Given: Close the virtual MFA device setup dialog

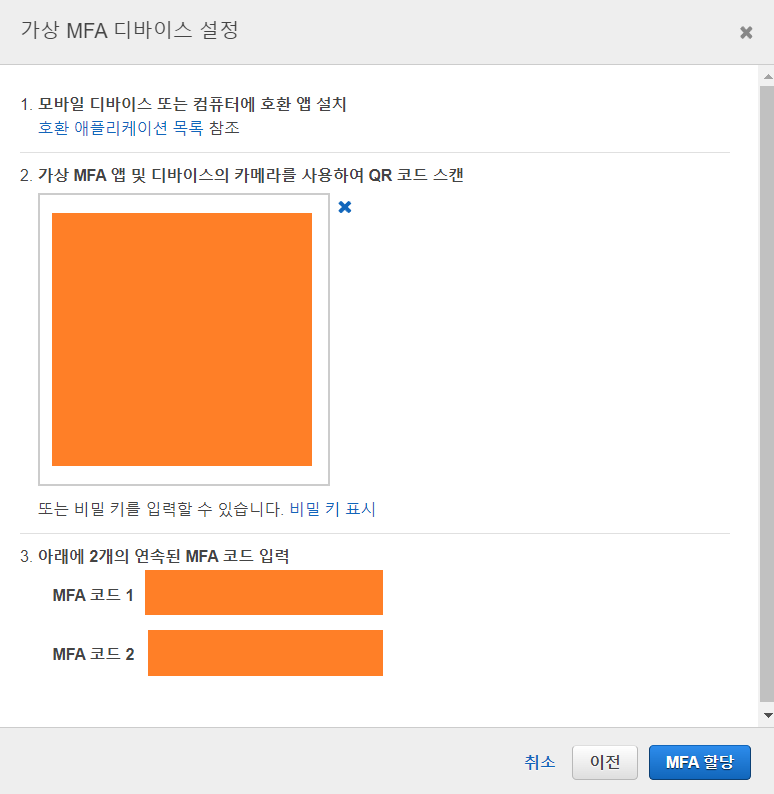Looking at the screenshot, I should 746,33.
